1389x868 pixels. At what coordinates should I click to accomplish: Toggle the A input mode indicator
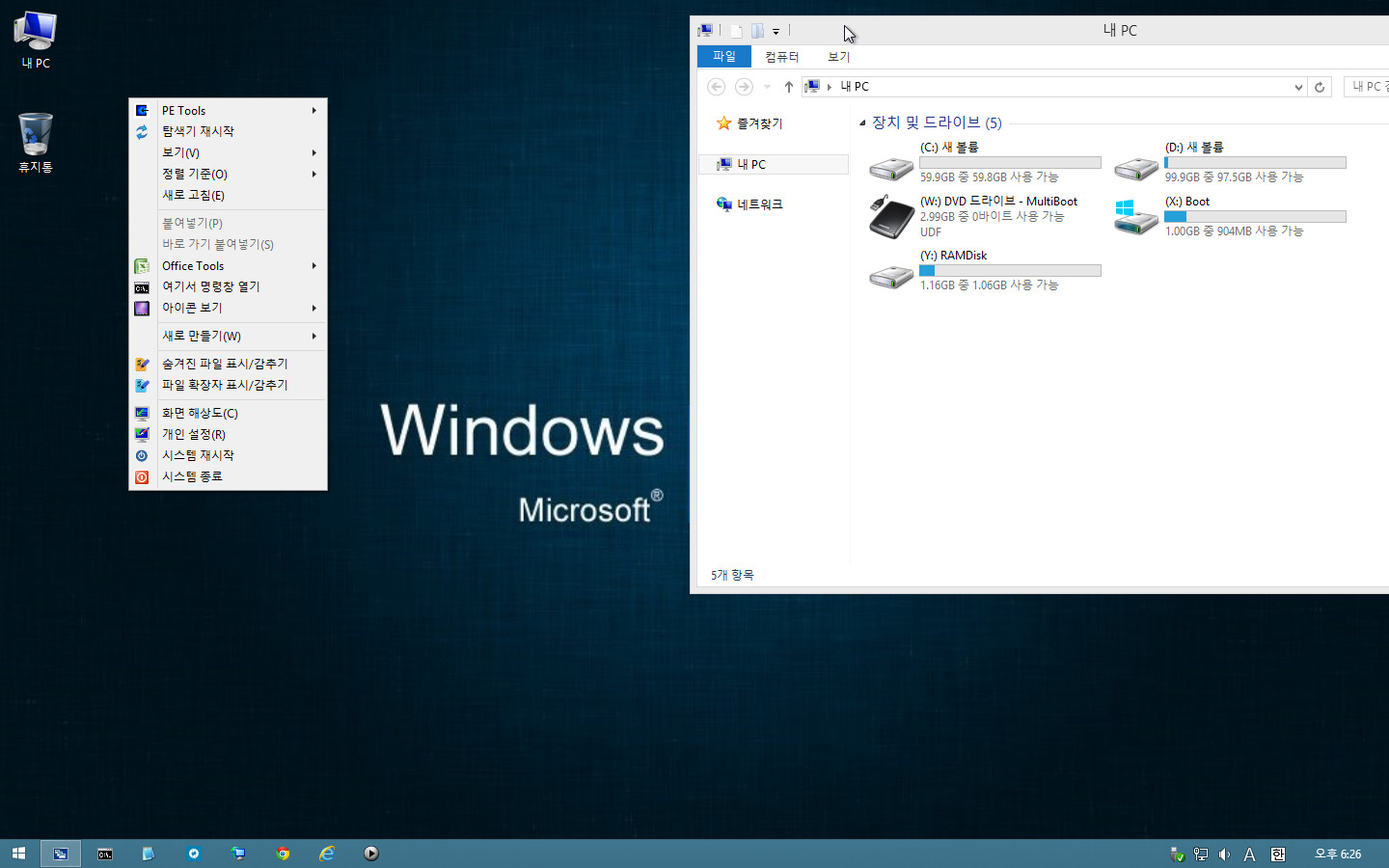tap(1249, 854)
